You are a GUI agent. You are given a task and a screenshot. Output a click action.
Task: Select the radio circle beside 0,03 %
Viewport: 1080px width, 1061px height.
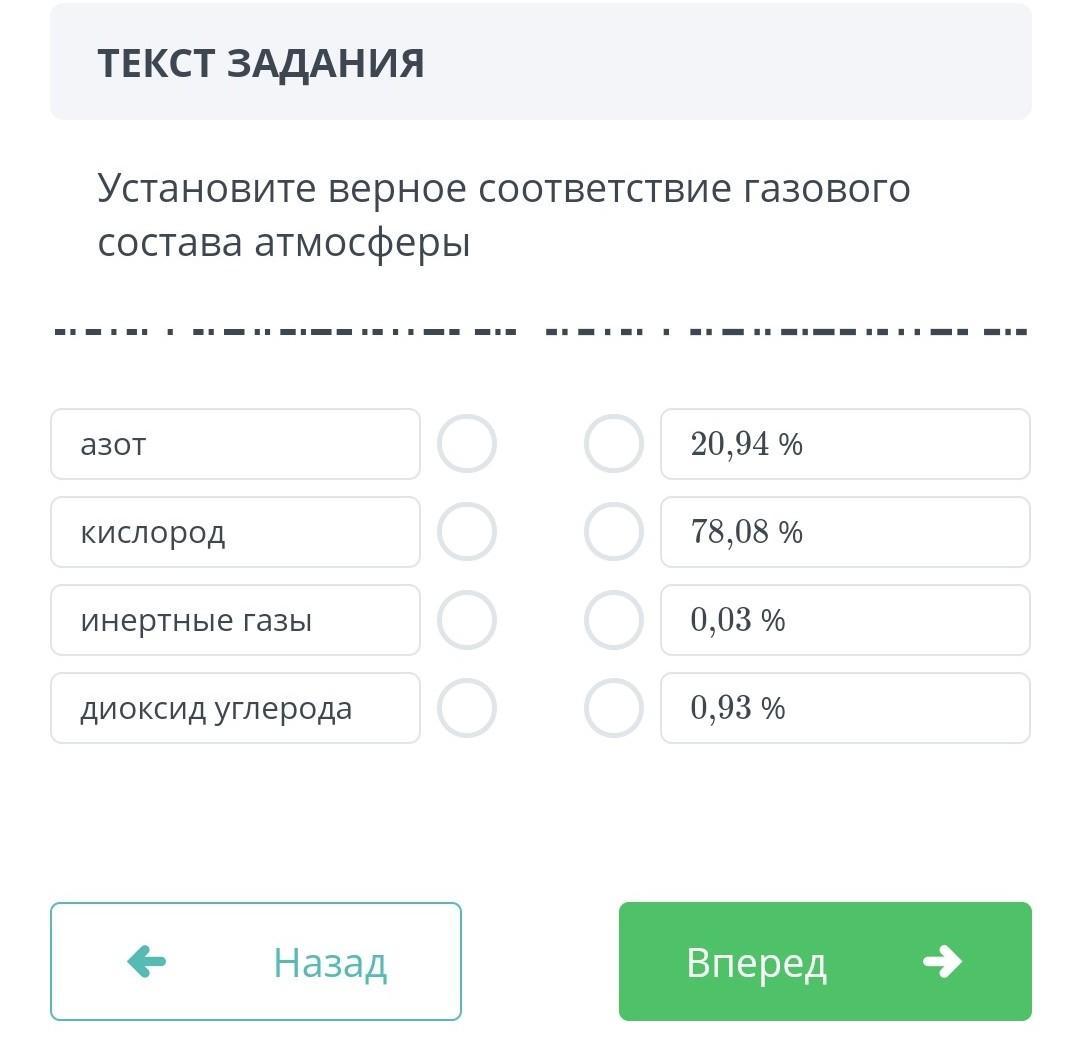(614, 620)
